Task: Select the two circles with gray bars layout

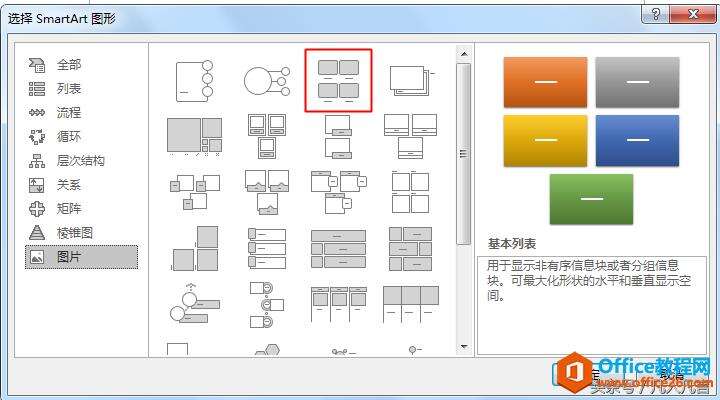Action: 194,304
